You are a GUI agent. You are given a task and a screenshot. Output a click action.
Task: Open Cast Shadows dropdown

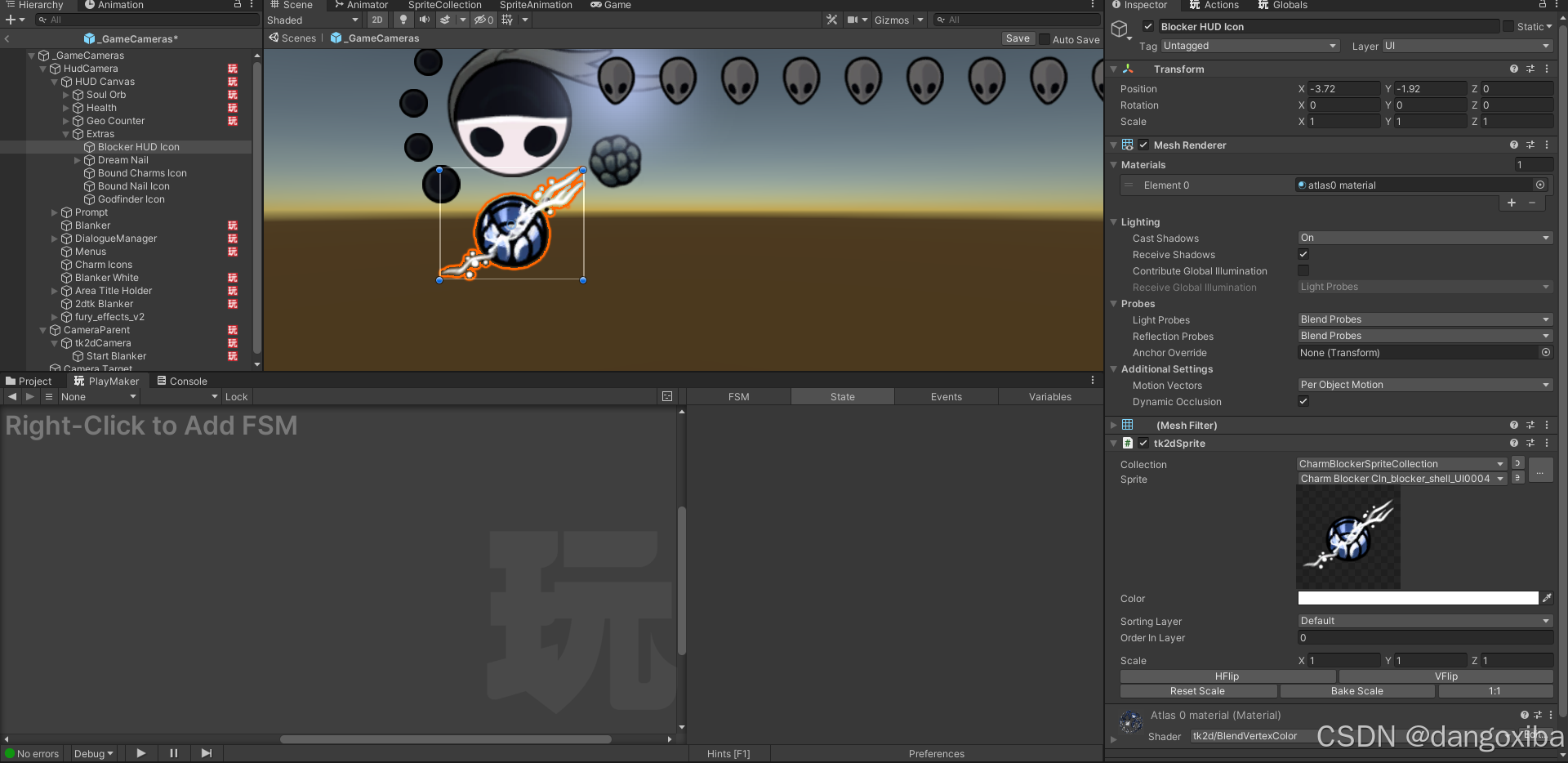1425,238
